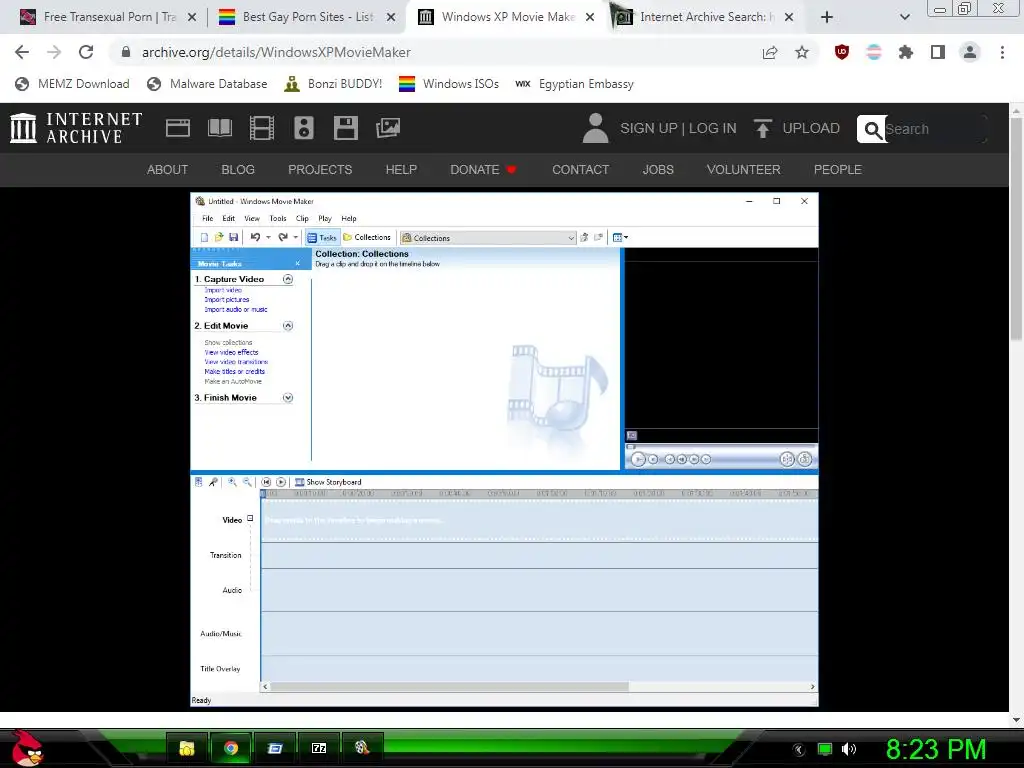Click the Archive web icon
Screen dimensions: 1024x768
[x=178, y=128]
